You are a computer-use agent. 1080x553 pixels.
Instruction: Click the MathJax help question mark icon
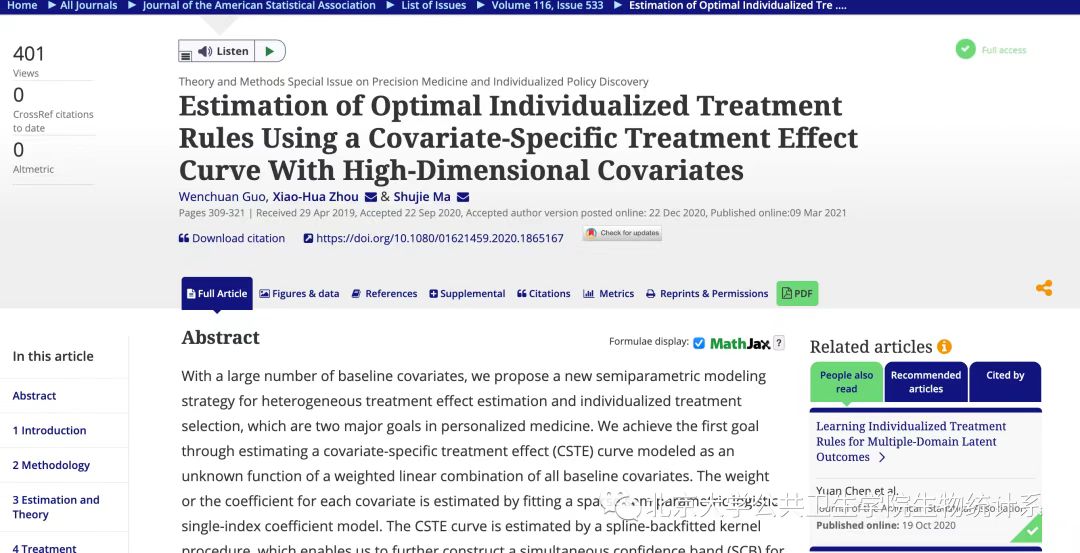[x=779, y=343]
